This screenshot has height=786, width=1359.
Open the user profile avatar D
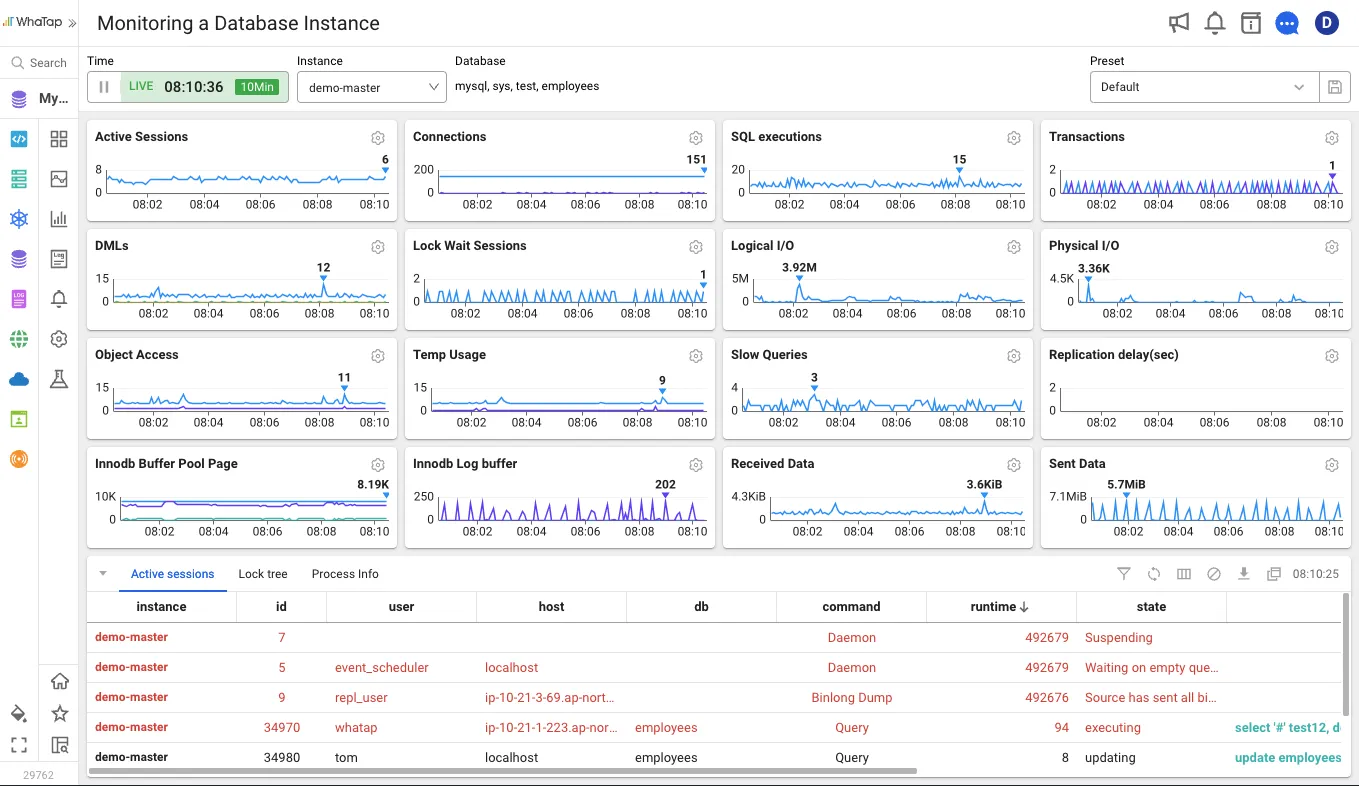click(x=1326, y=23)
